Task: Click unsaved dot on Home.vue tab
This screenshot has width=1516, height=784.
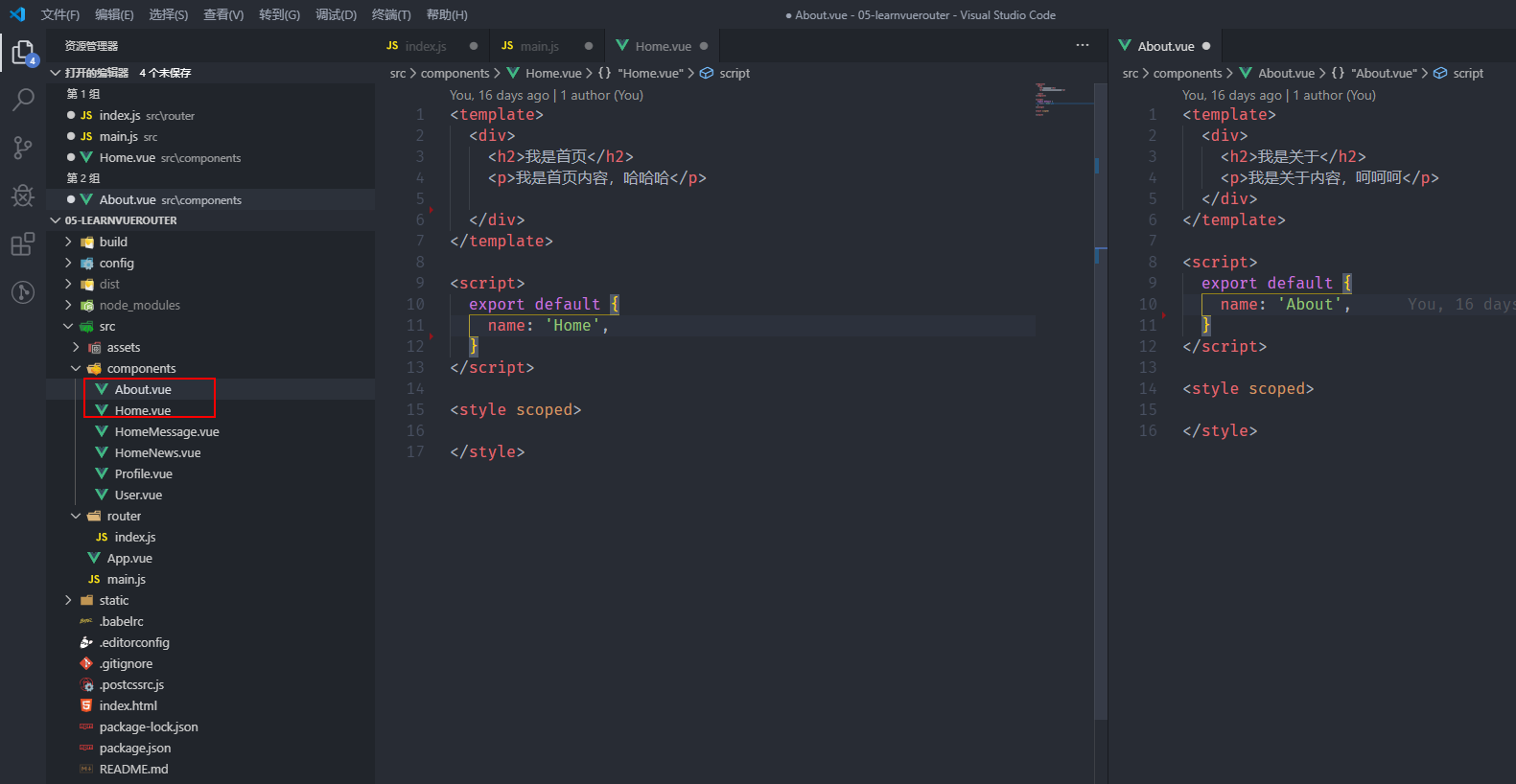Action: (704, 46)
